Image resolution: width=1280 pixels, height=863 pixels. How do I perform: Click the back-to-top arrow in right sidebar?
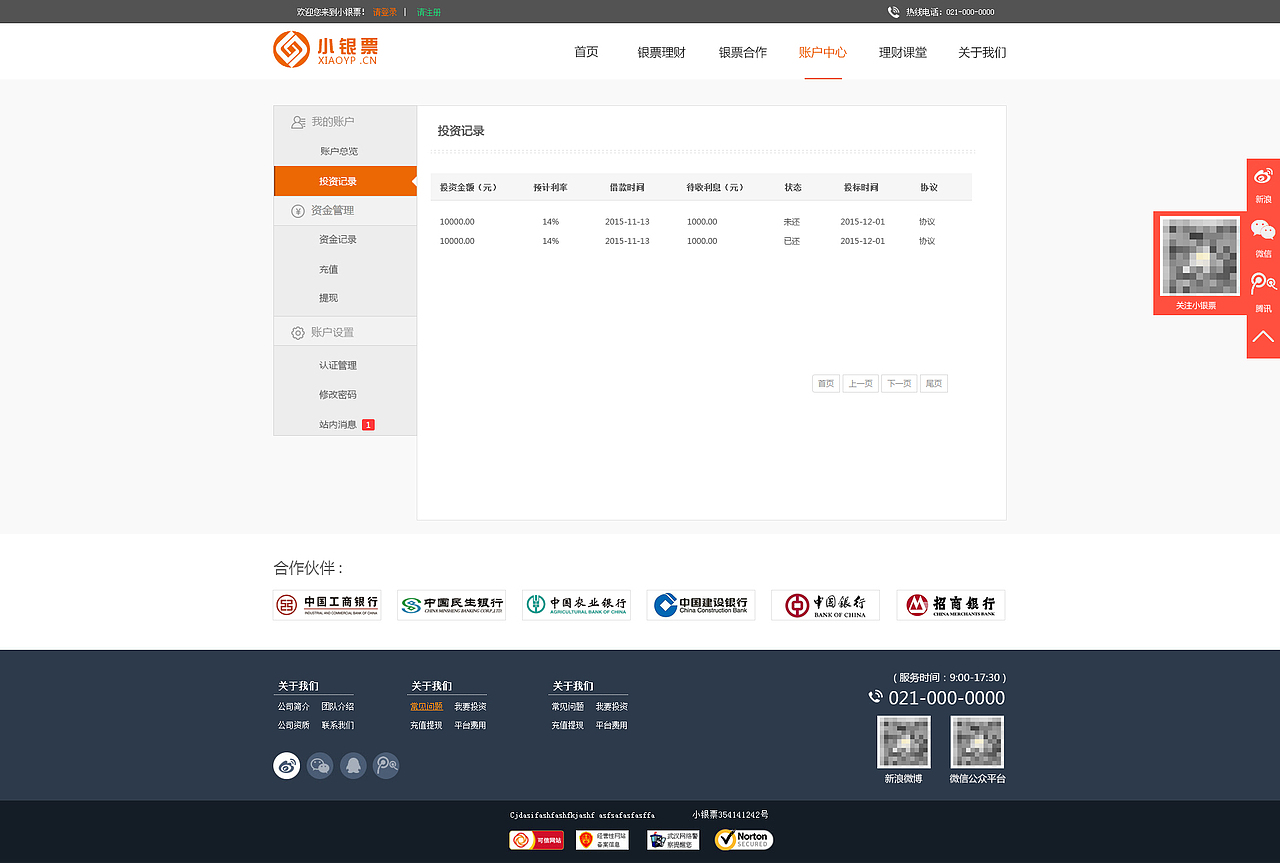[x=1263, y=337]
